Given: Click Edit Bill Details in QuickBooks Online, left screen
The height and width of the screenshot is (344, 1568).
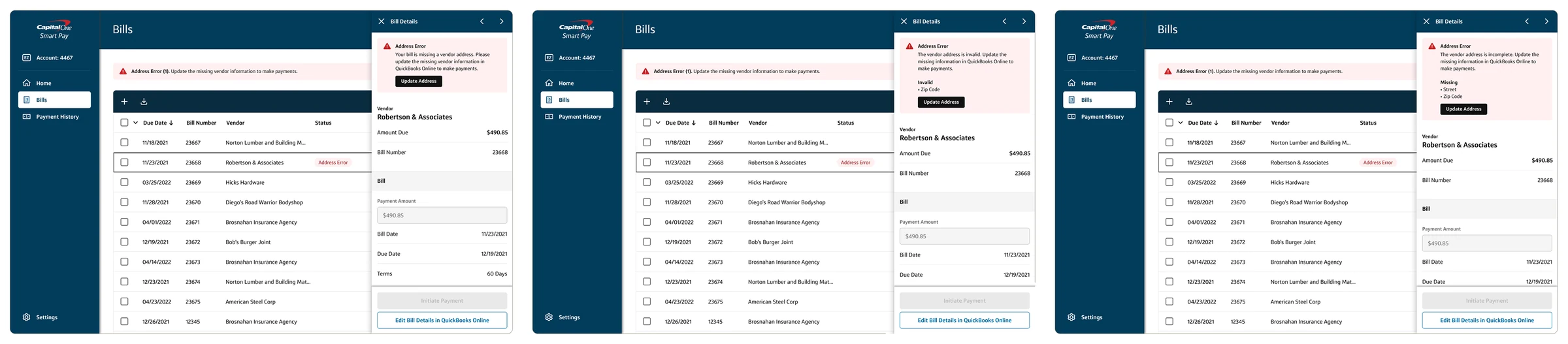Looking at the screenshot, I should 442,321.
